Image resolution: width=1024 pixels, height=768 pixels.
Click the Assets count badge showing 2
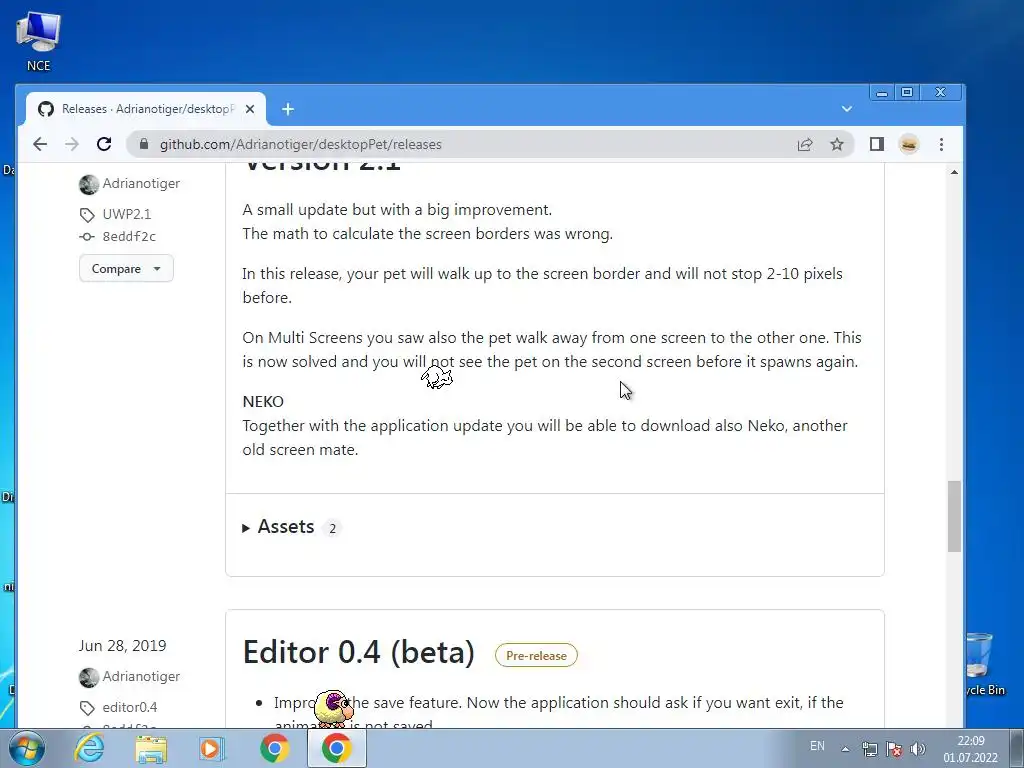coord(332,528)
